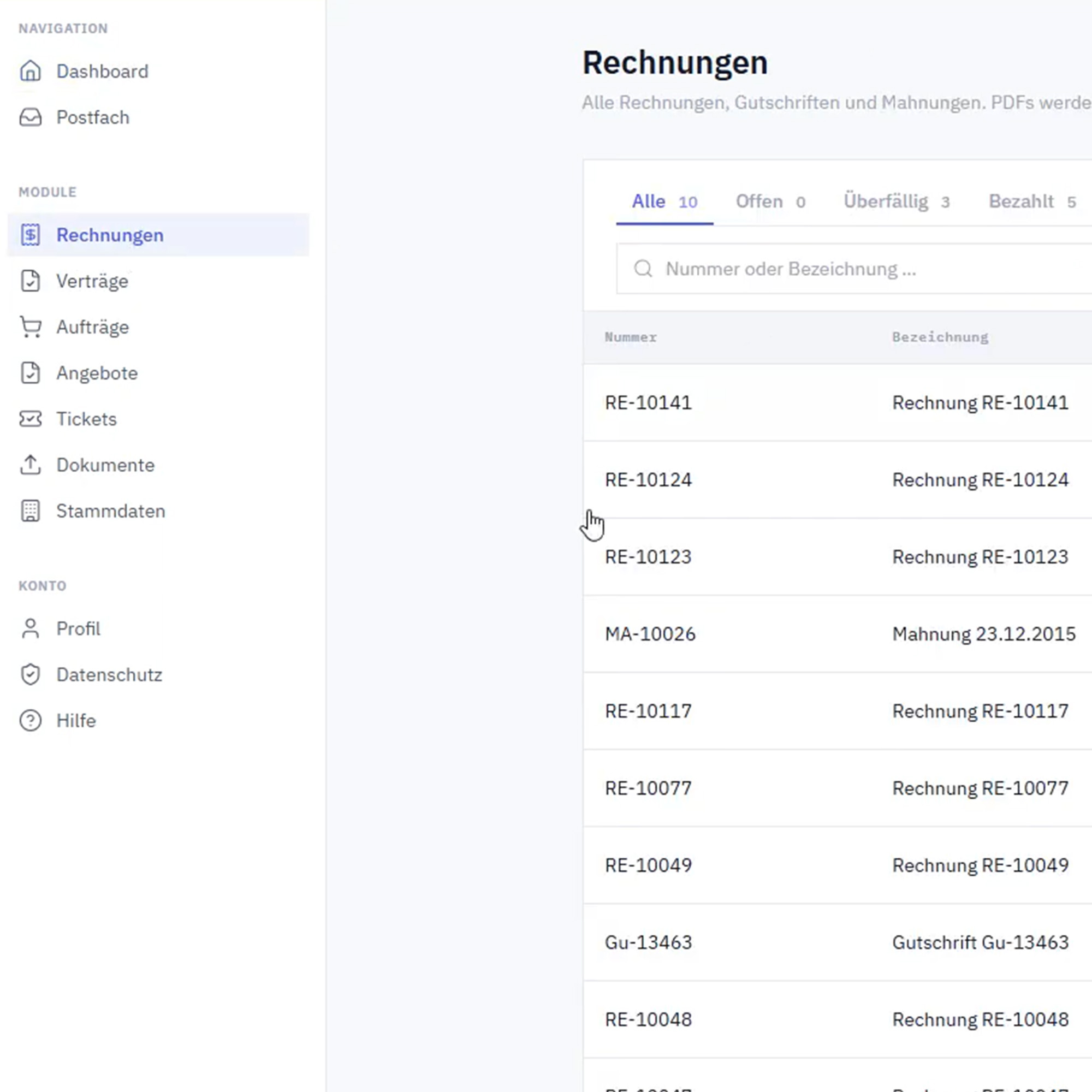Switch to the Alle tab

pos(664,202)
